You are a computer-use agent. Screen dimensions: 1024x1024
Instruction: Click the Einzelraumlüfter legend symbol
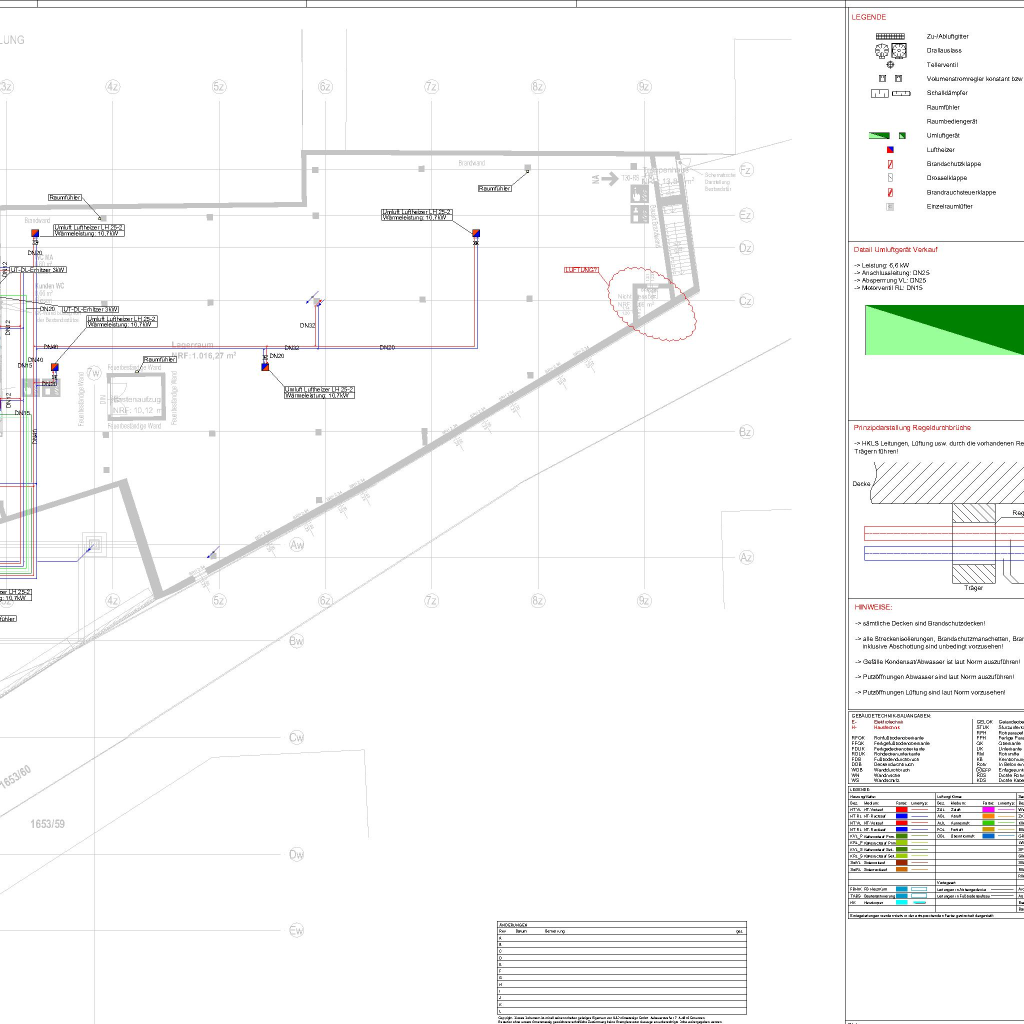[889, 207]
